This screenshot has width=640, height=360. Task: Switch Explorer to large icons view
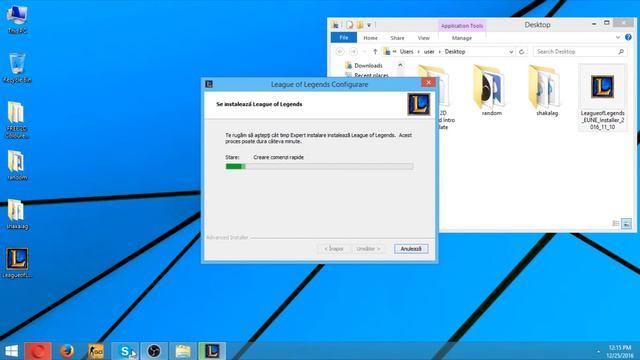627,223
